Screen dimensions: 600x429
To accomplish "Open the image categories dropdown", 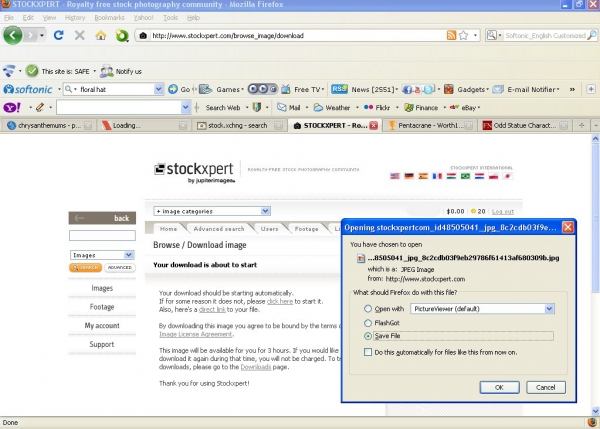I will coord(212,211).
